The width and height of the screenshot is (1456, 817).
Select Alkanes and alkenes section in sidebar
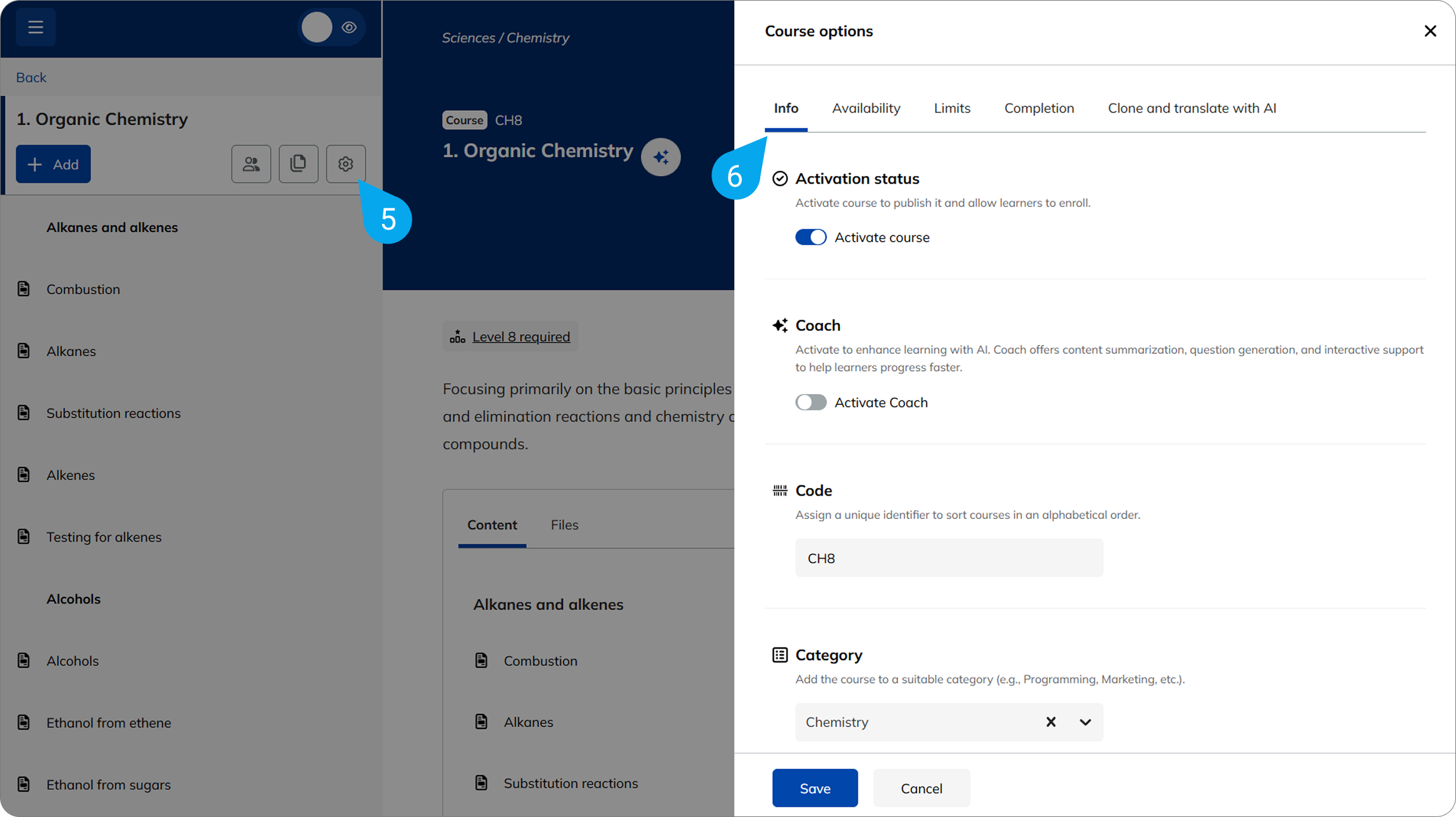112,227
